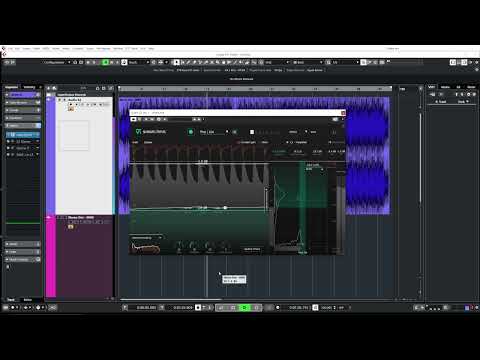Screen dimensions: 480x360
Task: Click the Find Tracks icon next to Add Track
Action: click(x=54, y=88)
